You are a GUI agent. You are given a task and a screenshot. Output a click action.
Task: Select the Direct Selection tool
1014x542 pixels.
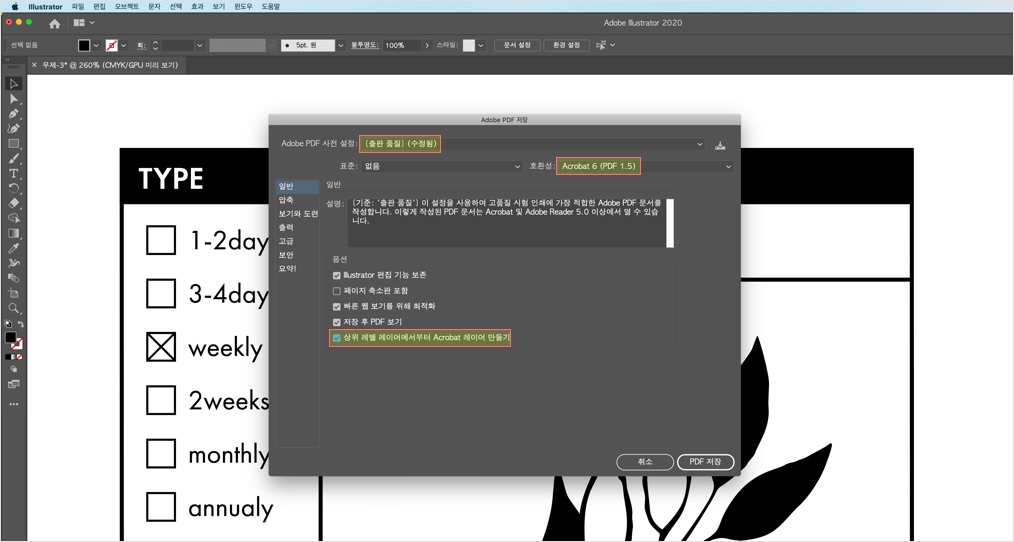[14, 98]
